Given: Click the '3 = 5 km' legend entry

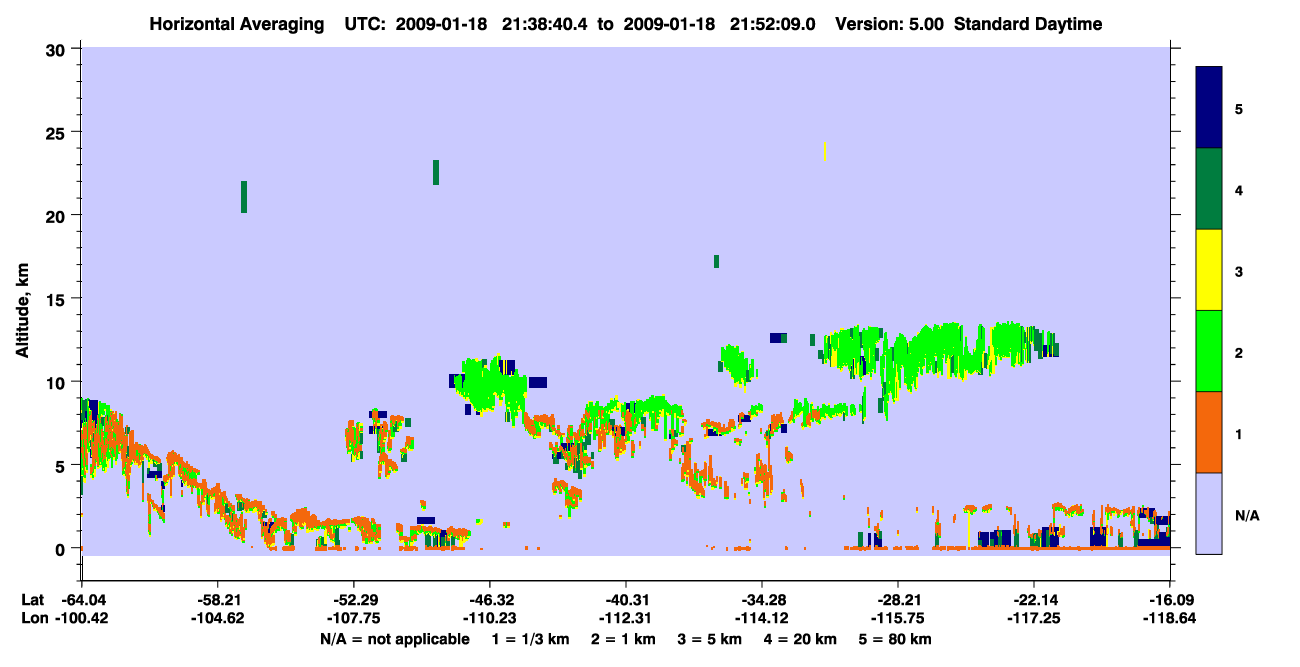Looking at the screenshot, I should coord(709,639).
